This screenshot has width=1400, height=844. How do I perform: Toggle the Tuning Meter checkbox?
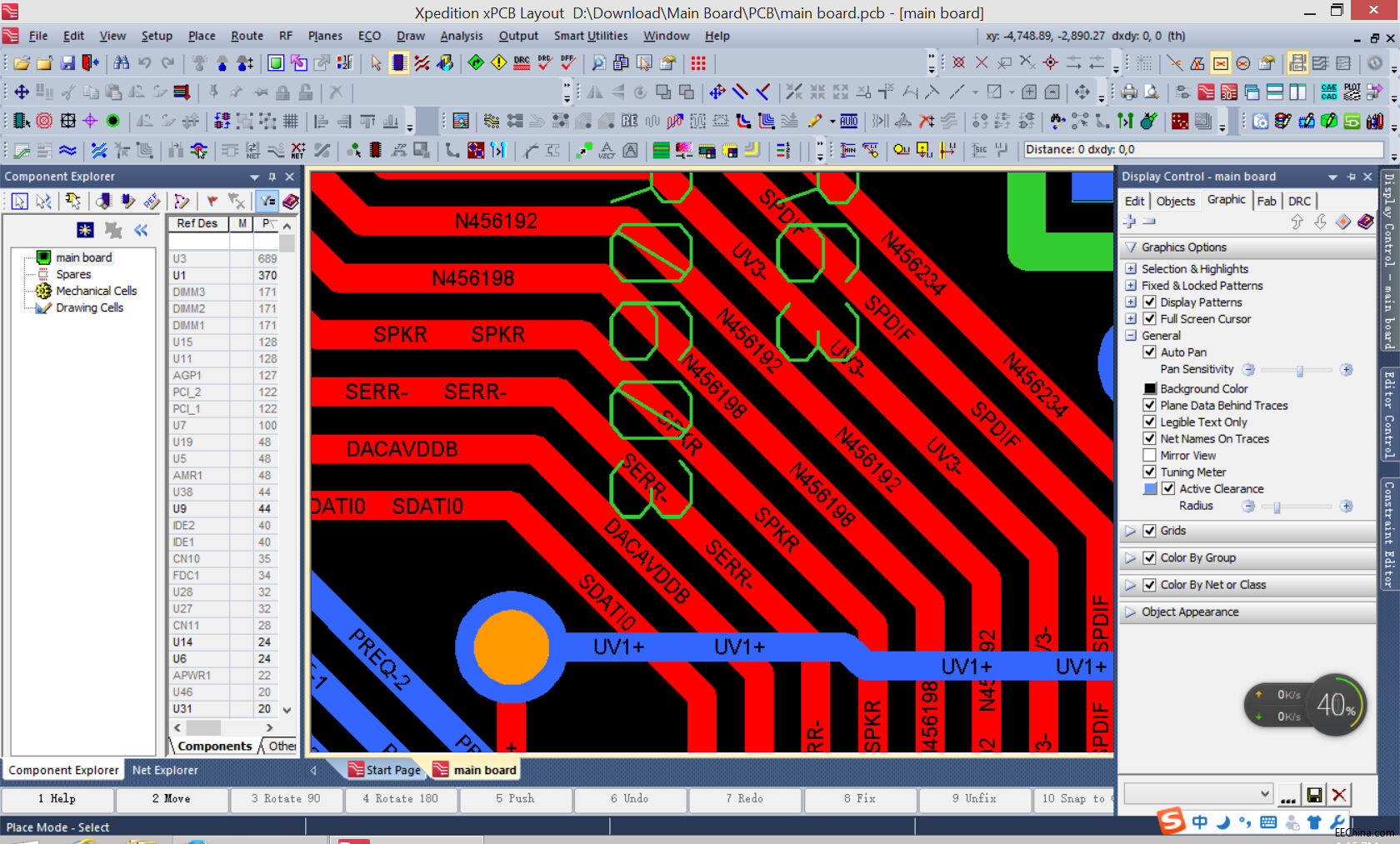(x=1149, y=472)
